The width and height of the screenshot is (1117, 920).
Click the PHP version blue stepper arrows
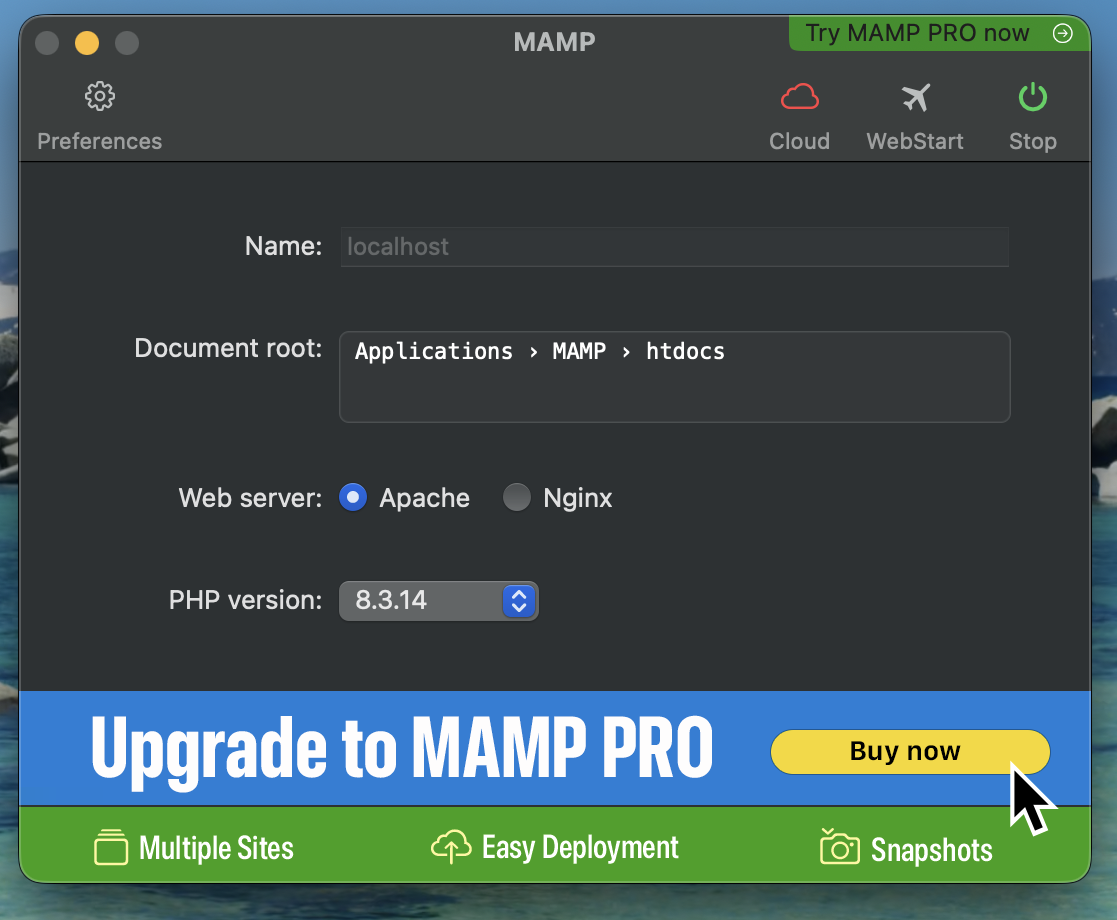[519, 601]
